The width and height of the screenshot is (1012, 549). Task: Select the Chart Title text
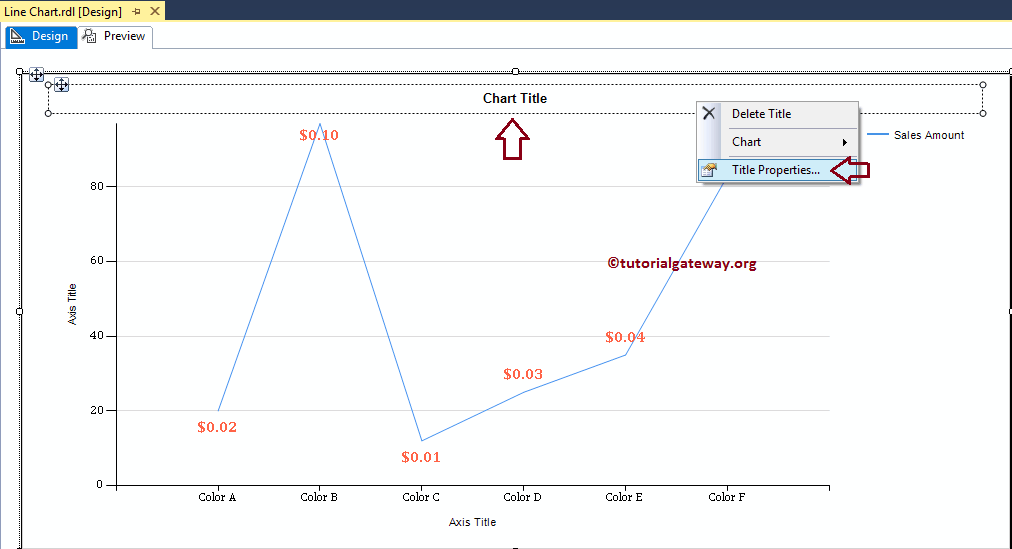tap(515, 99)
